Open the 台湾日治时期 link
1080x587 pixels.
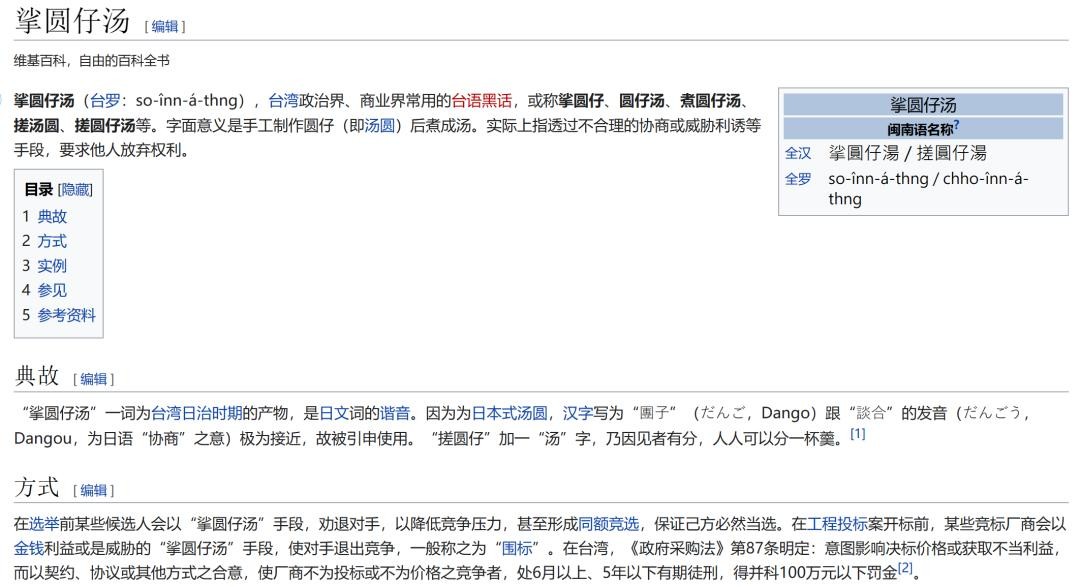196,412
